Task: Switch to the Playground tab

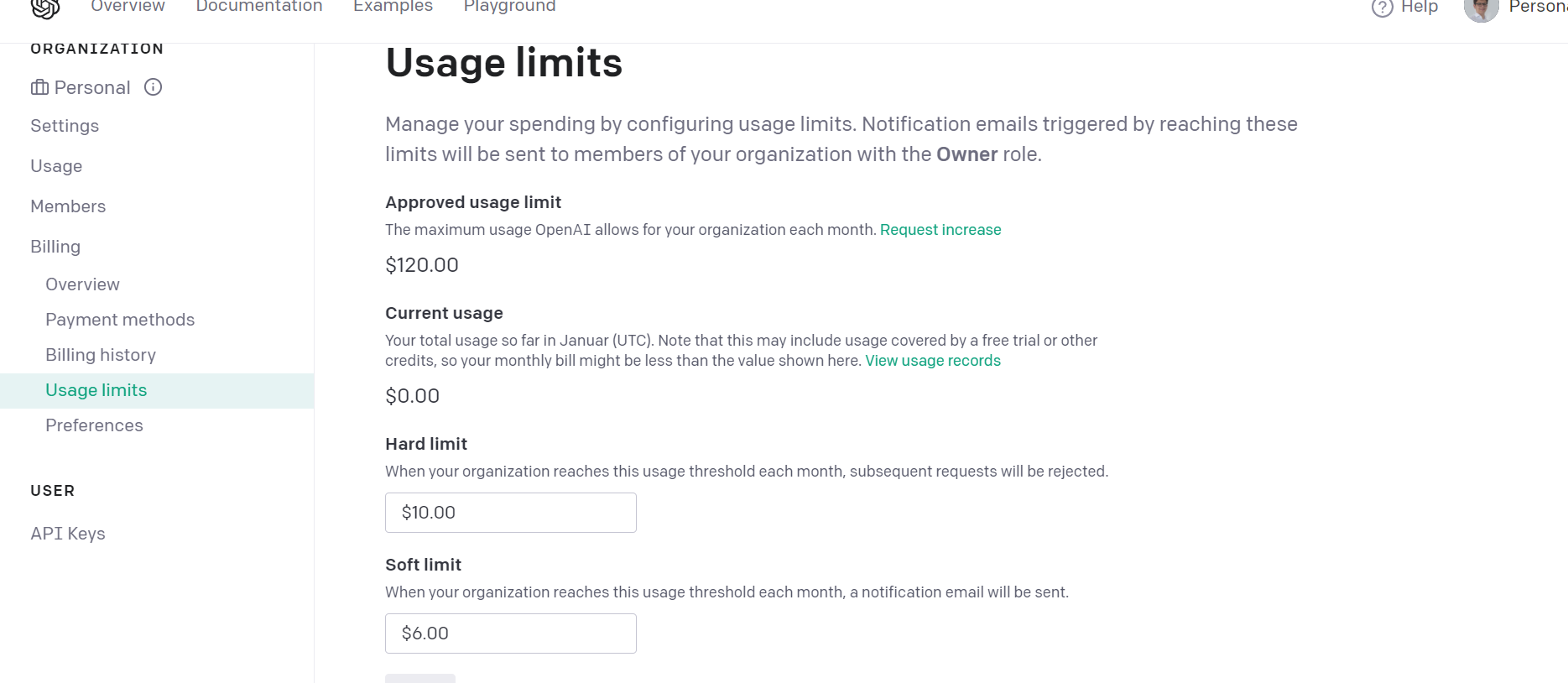Action: point(509,7)
